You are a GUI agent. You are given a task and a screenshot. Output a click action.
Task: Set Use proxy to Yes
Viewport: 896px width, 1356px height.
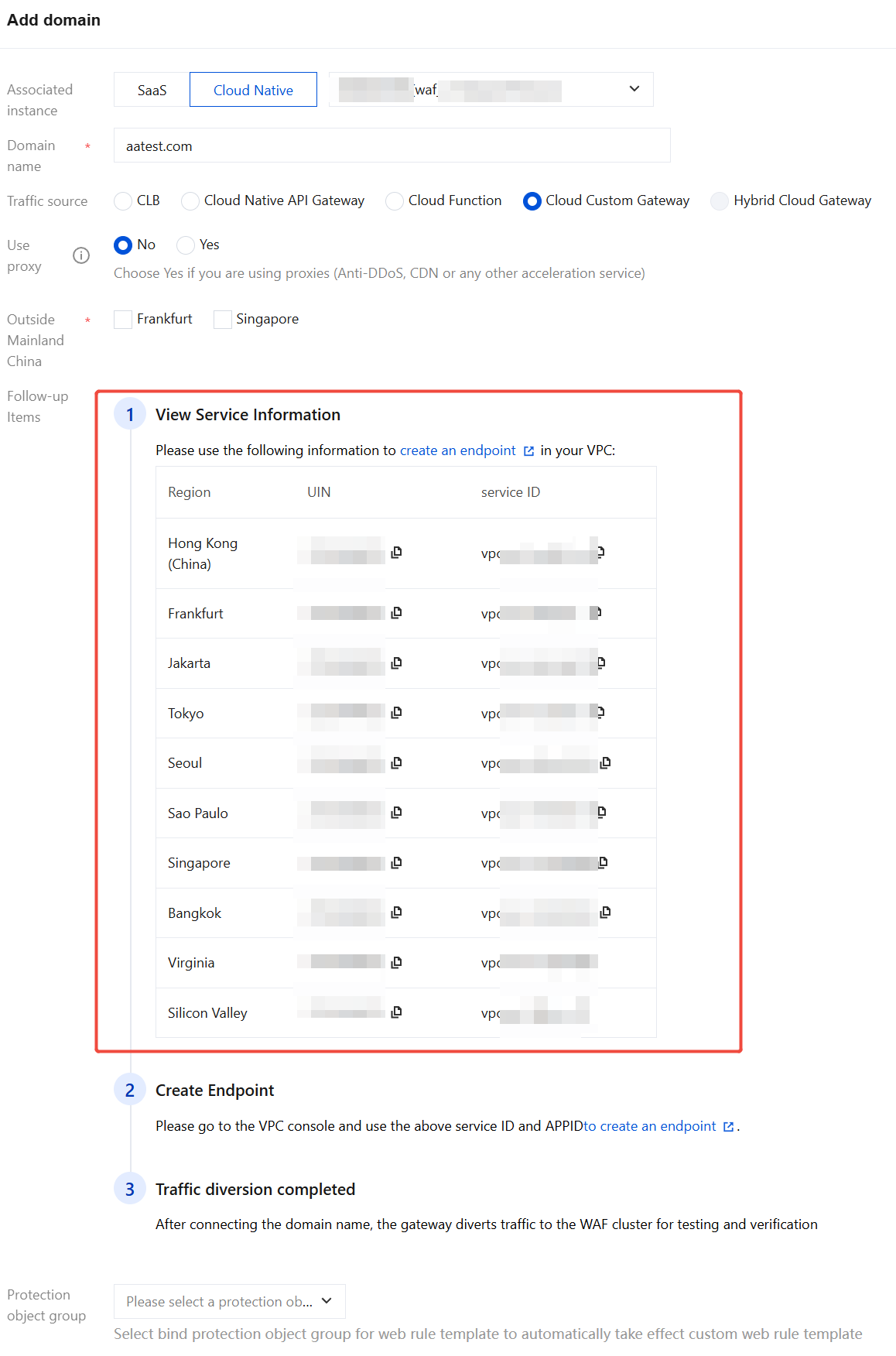click(186, 245)
